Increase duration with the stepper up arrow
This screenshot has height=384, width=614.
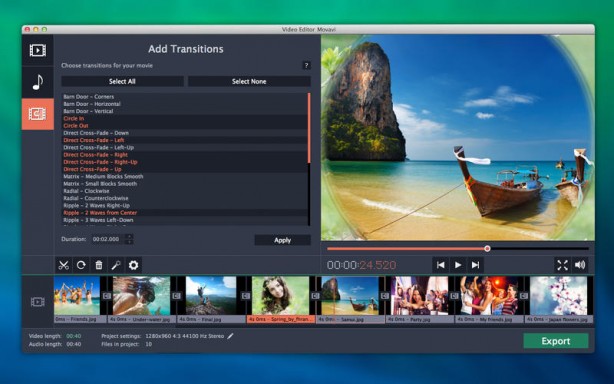point(129,236)
